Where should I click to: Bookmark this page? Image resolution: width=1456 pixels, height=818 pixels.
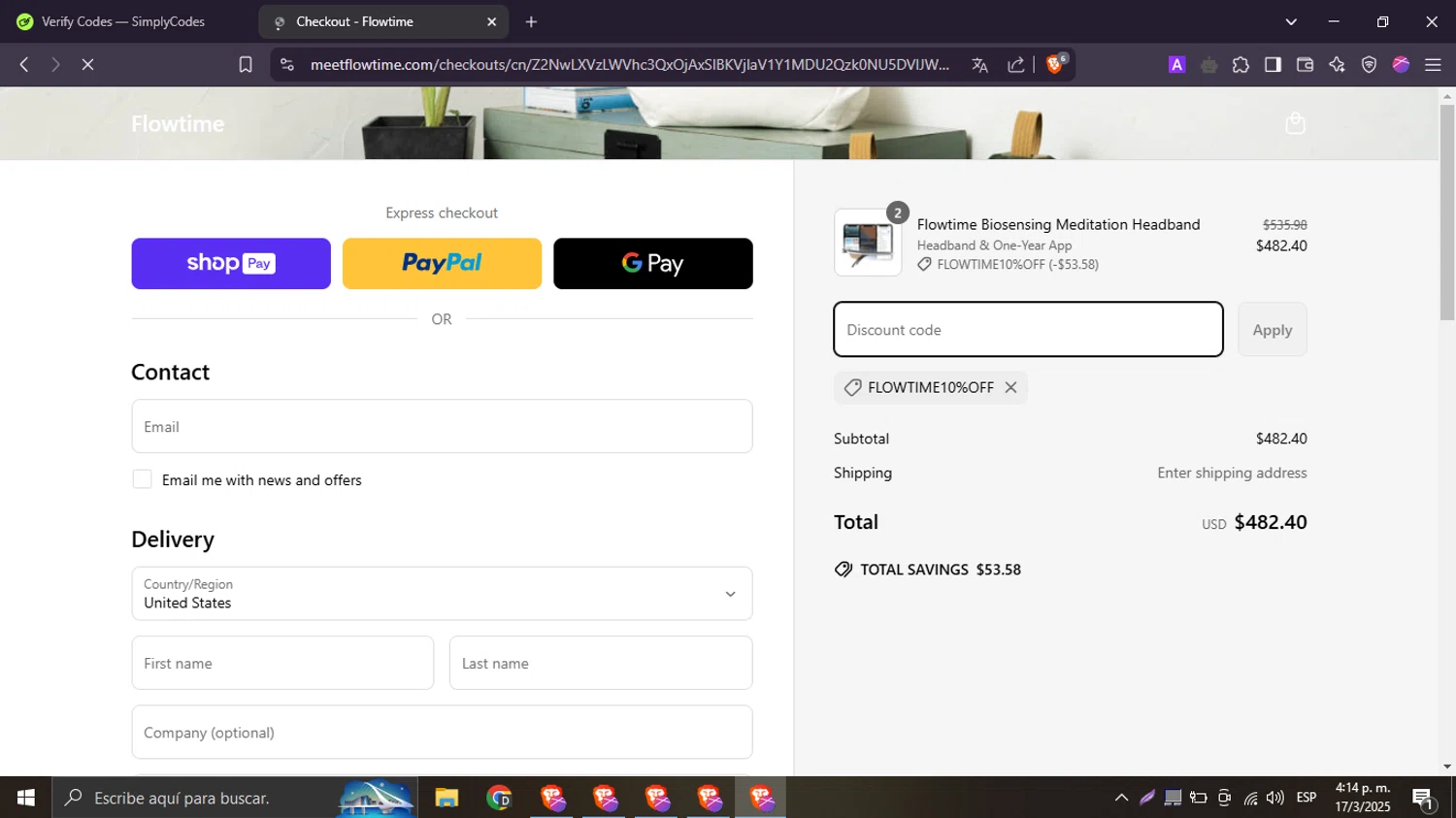pyautogui.click(x=246, y=64)
